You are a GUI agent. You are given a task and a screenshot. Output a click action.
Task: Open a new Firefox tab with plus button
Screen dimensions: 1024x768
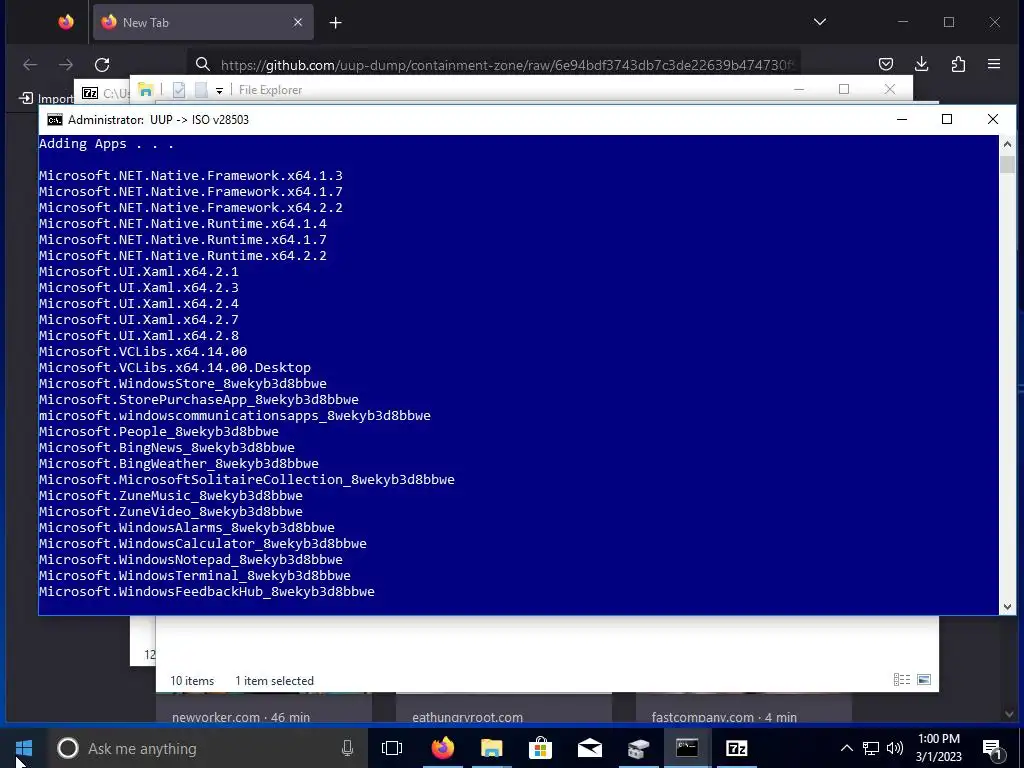336,23
